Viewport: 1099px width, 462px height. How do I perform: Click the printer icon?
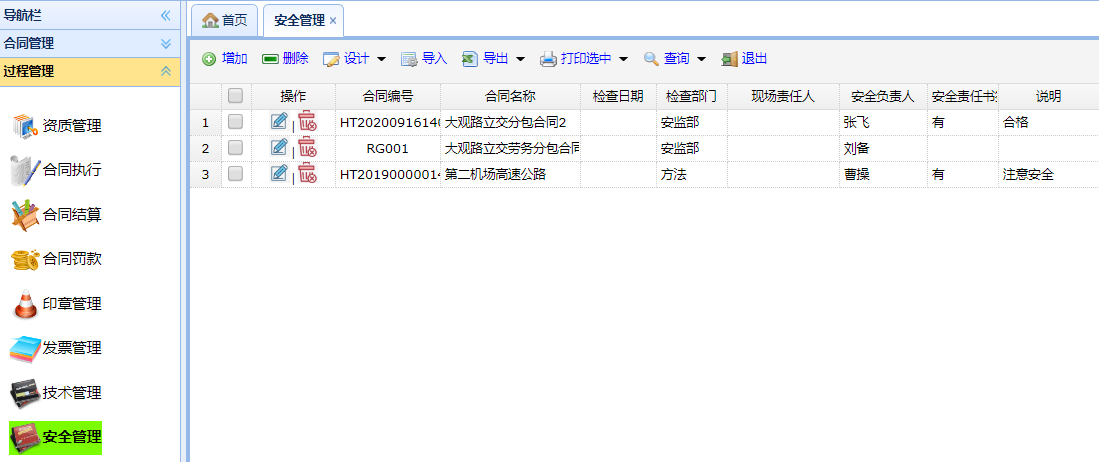point(548,59)
